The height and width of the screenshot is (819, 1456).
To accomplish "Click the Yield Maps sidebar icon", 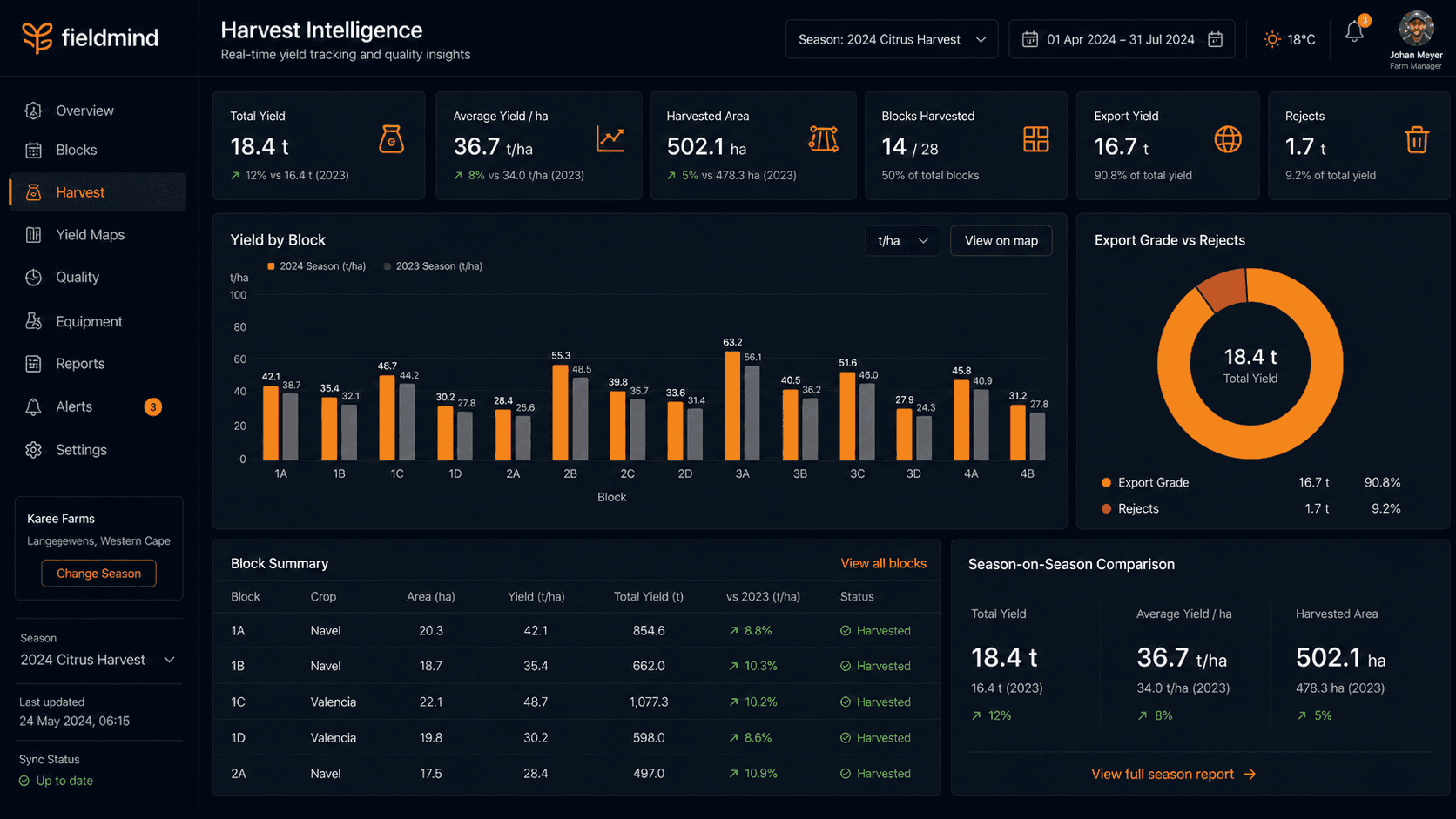I will pyautogui.click(x=33, y=235).
